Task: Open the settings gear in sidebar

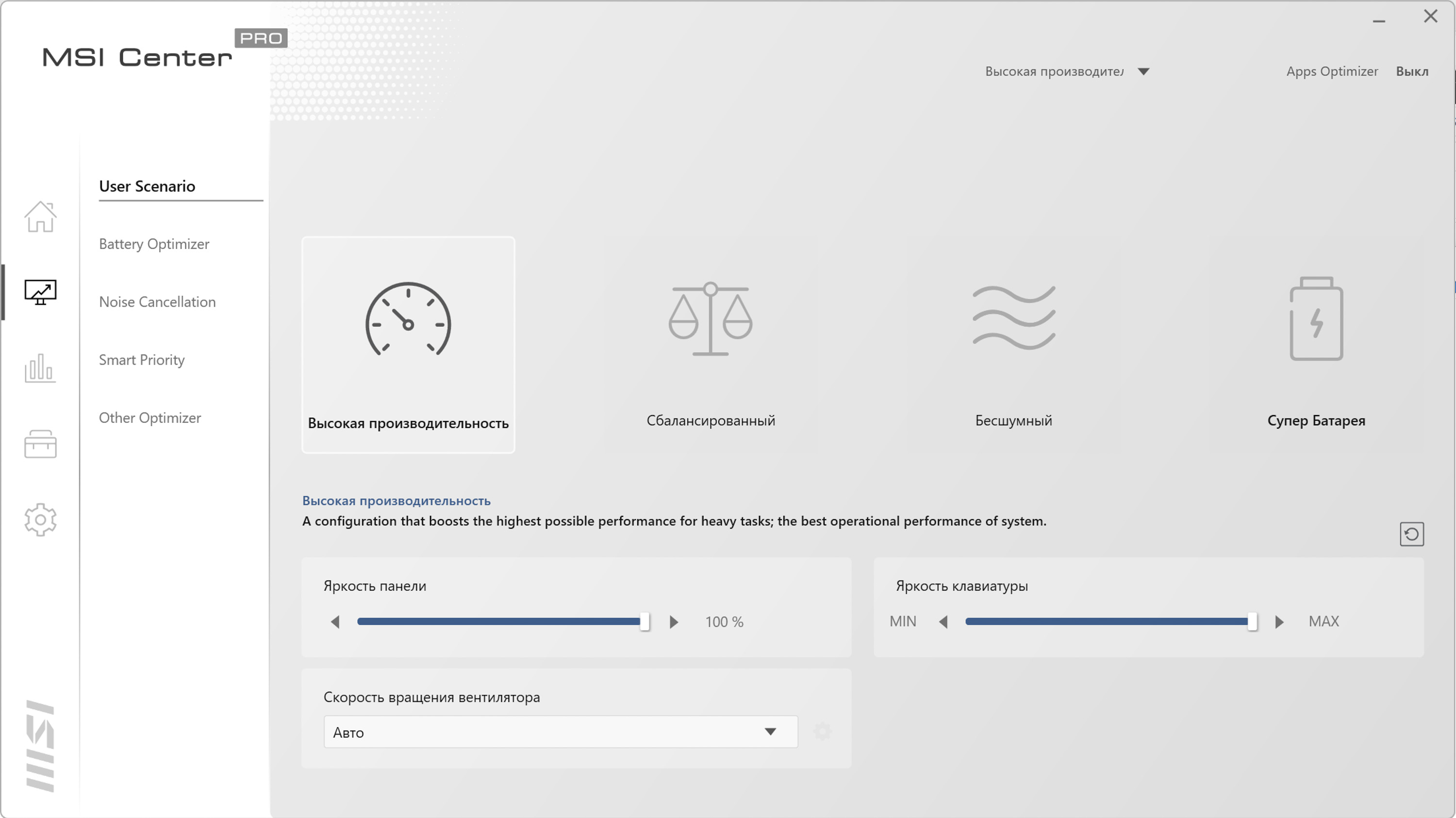Action: [40, 519]
